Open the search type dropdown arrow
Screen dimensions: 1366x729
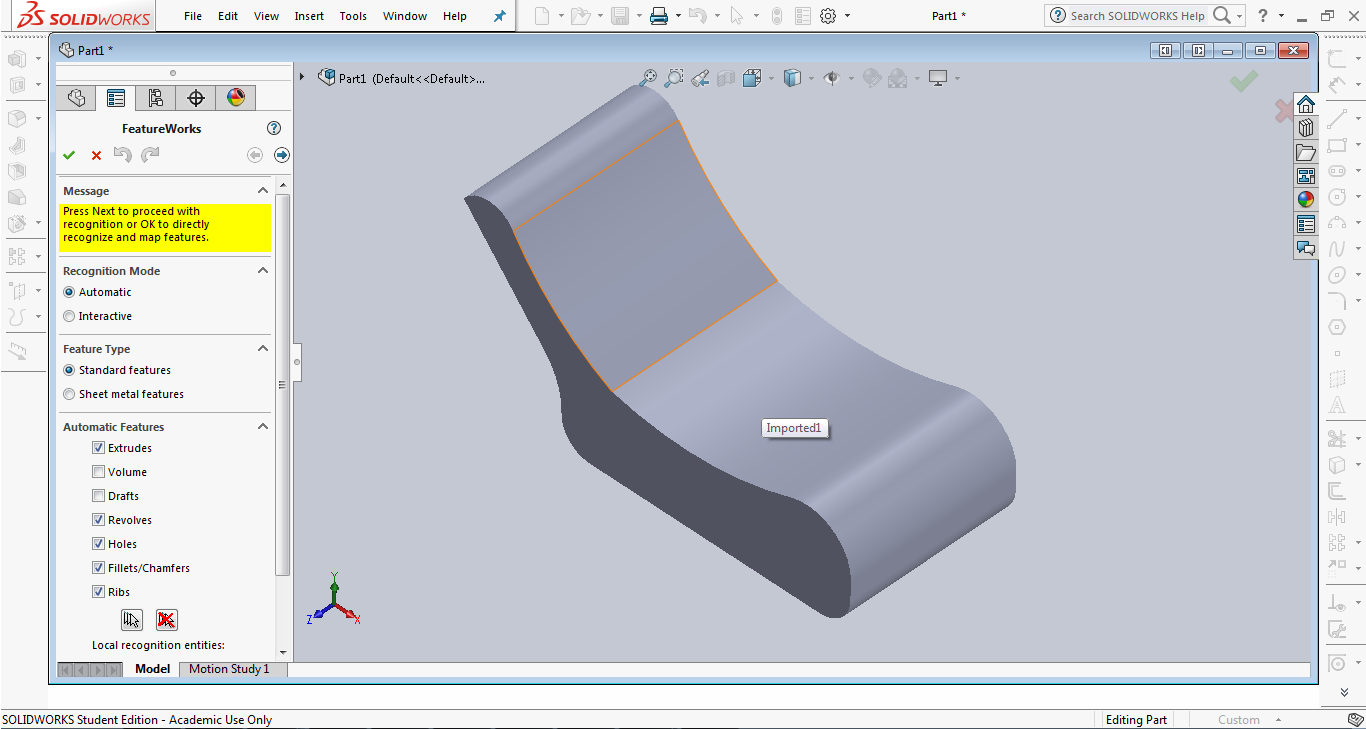[1240, 16]
